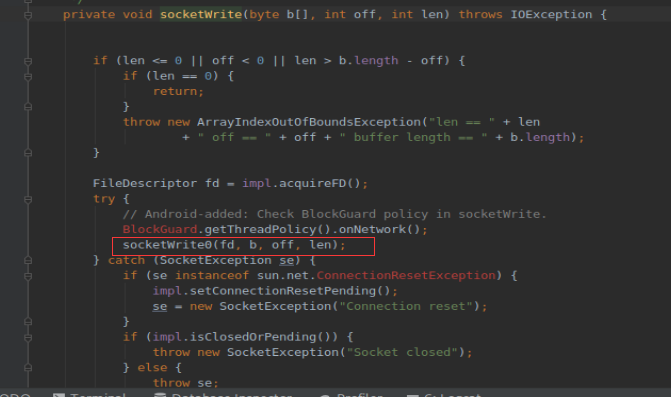Viewport: 671px width, 397px height.
Task: Click the fold end marker after 'return;' block
Action: 28,107
